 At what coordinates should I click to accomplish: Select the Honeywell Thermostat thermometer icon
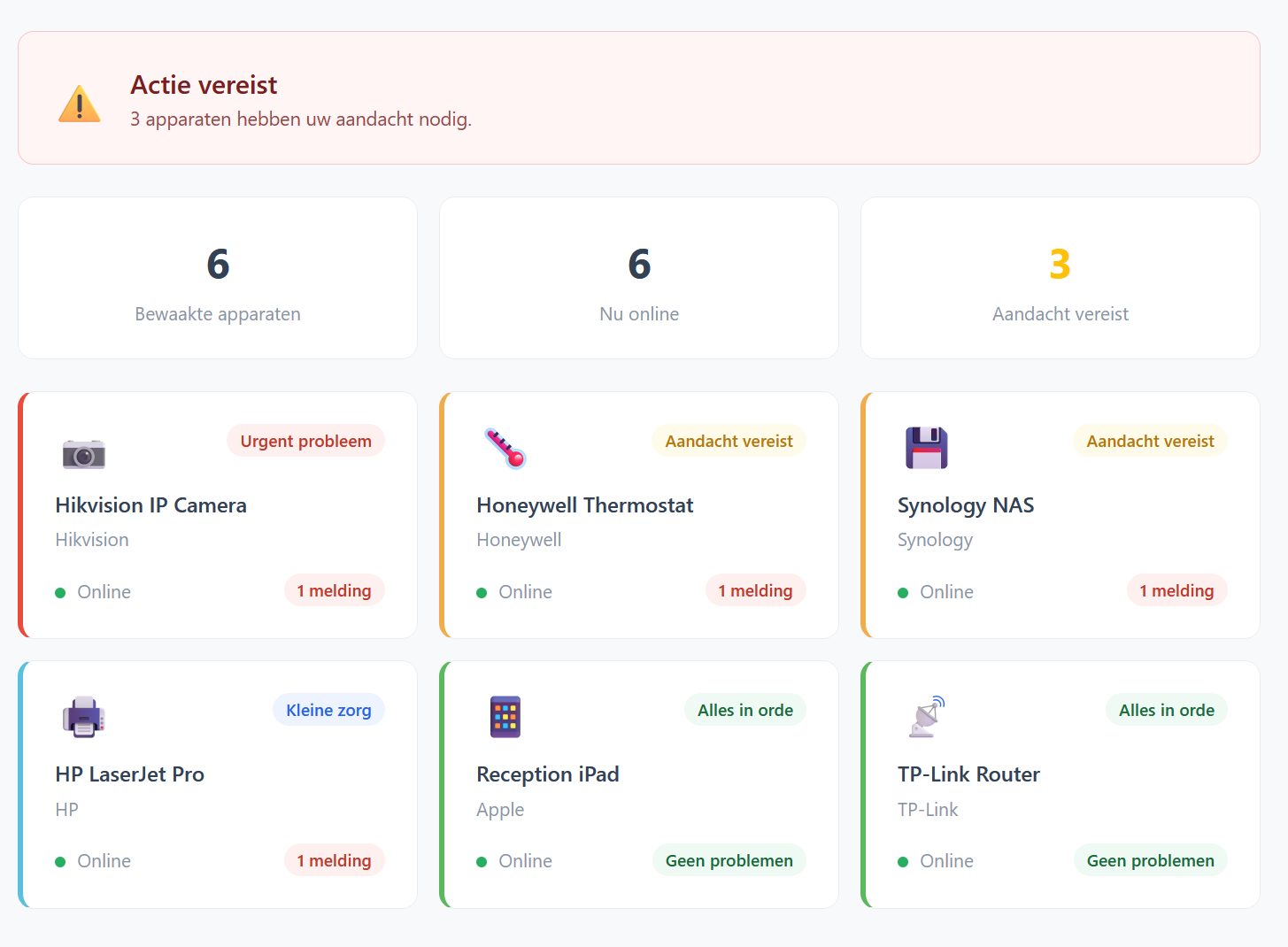[x=505, y=449]
